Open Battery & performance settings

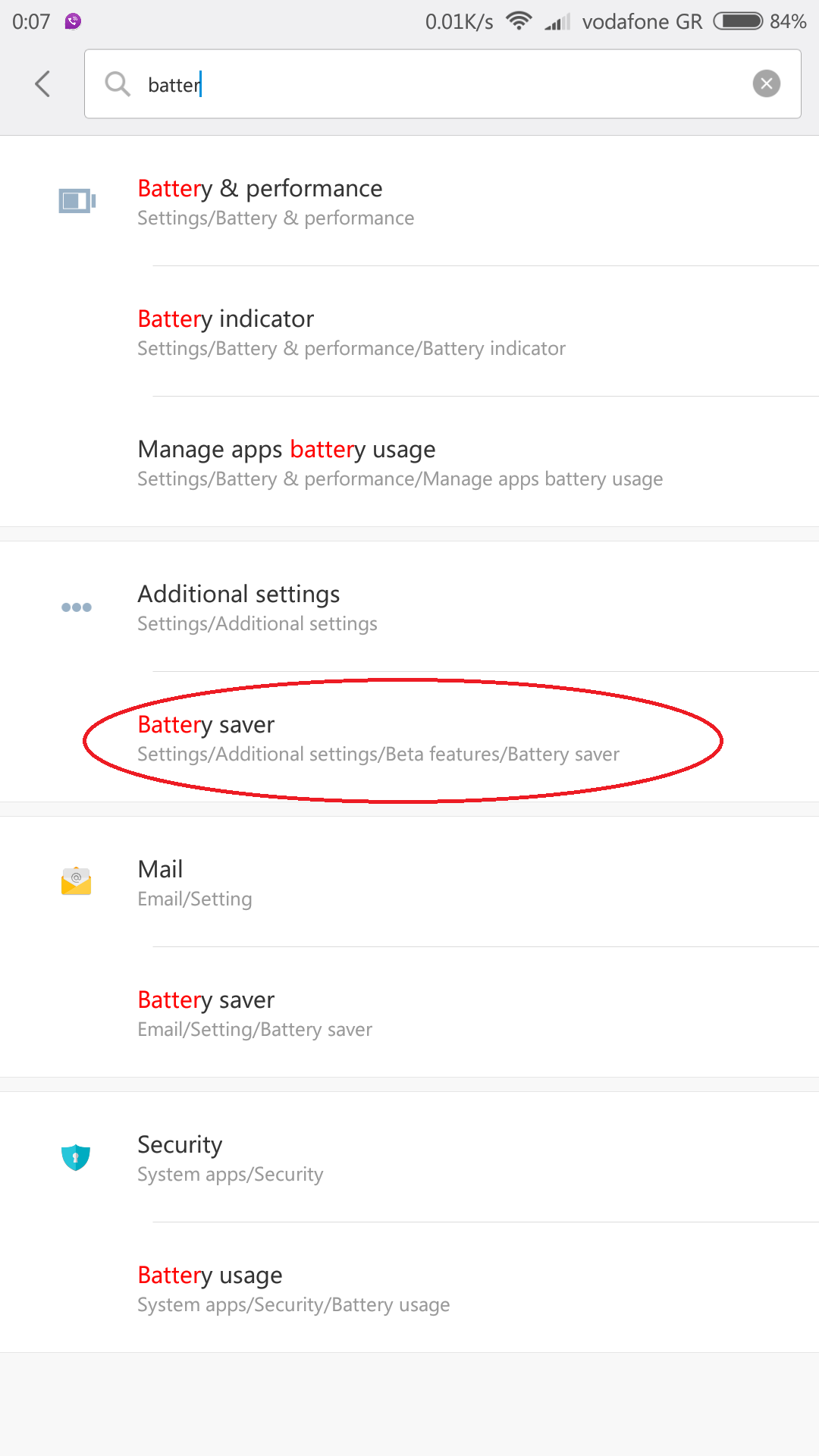click(409, 201)
